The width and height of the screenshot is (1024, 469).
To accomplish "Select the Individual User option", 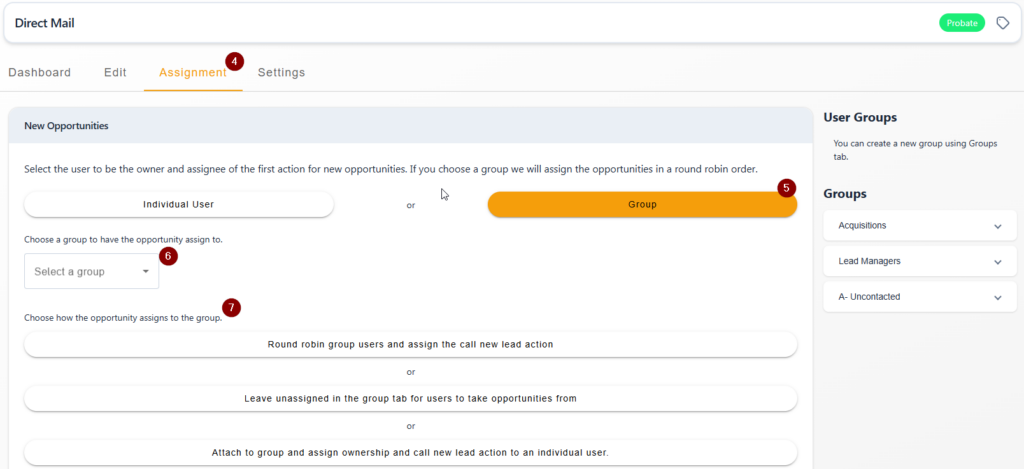I will point(179,204).
